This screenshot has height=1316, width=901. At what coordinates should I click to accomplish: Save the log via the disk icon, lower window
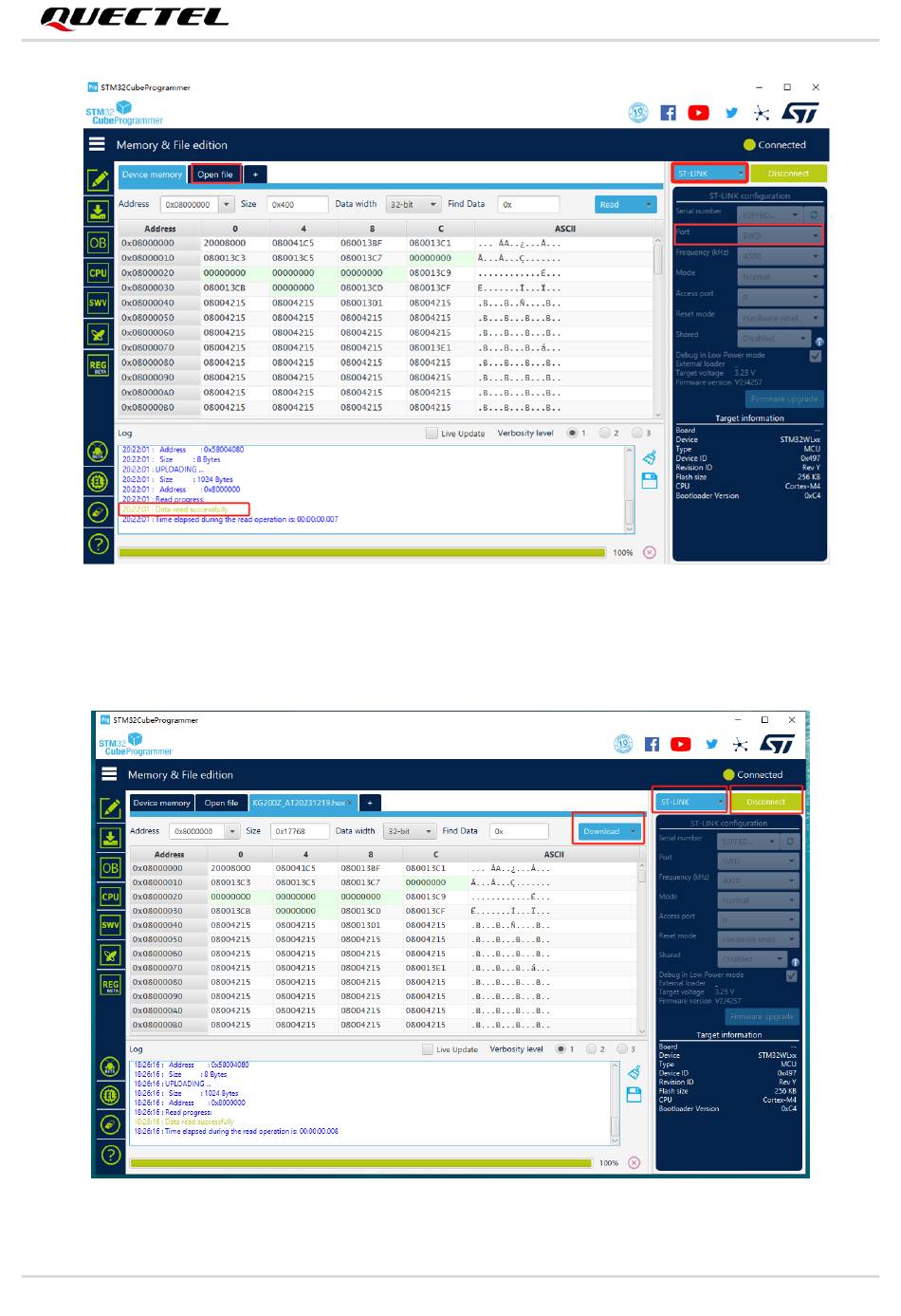pyautogui.click(x=634, y=1094)
